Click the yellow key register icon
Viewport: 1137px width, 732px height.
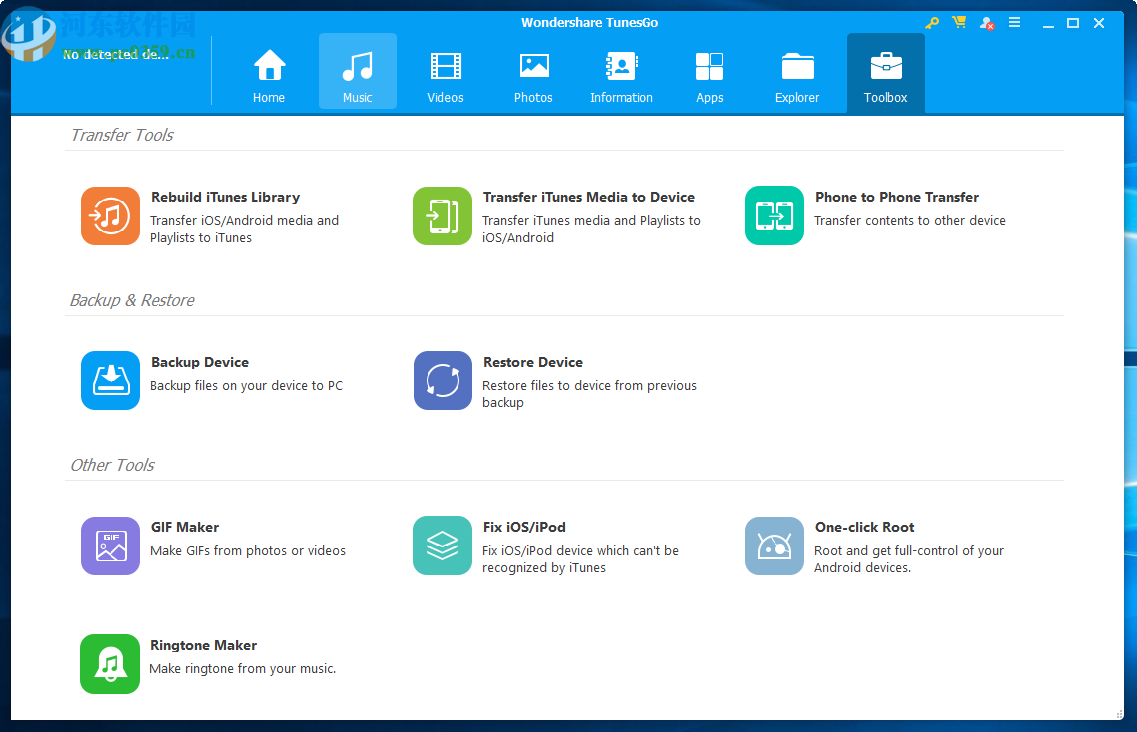932,23
